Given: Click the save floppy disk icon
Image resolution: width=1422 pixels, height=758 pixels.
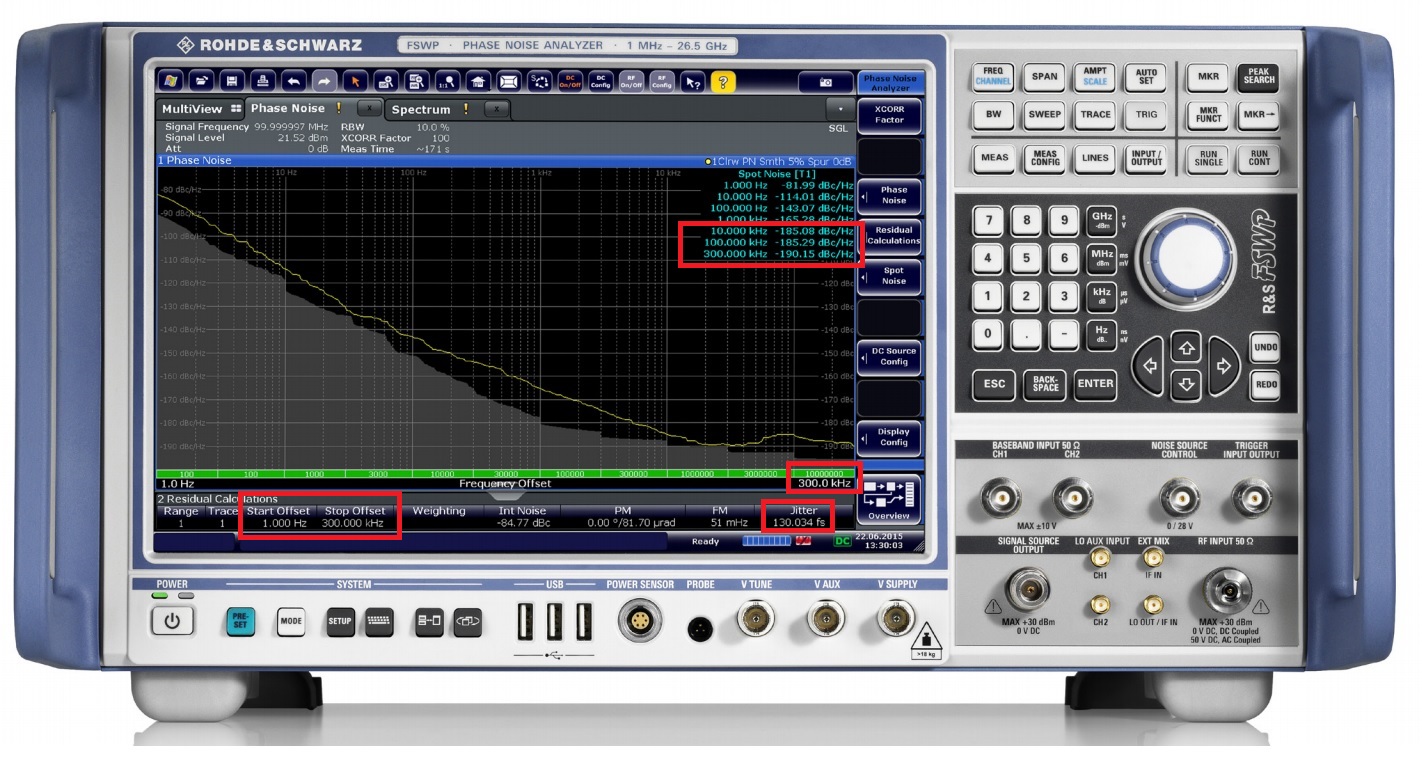Looking at the screenshot, I should (232, 81).
